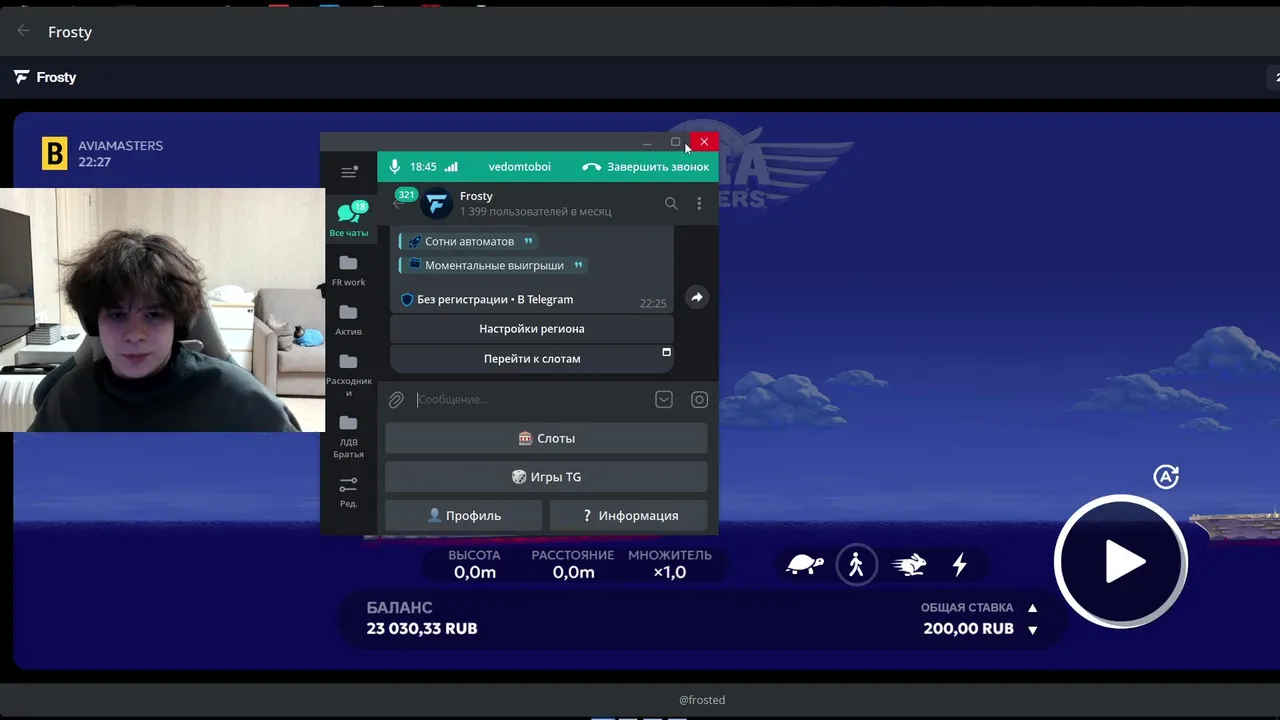Start the round with the play button
The image size is (1280, 720).
click(1121, 562)
